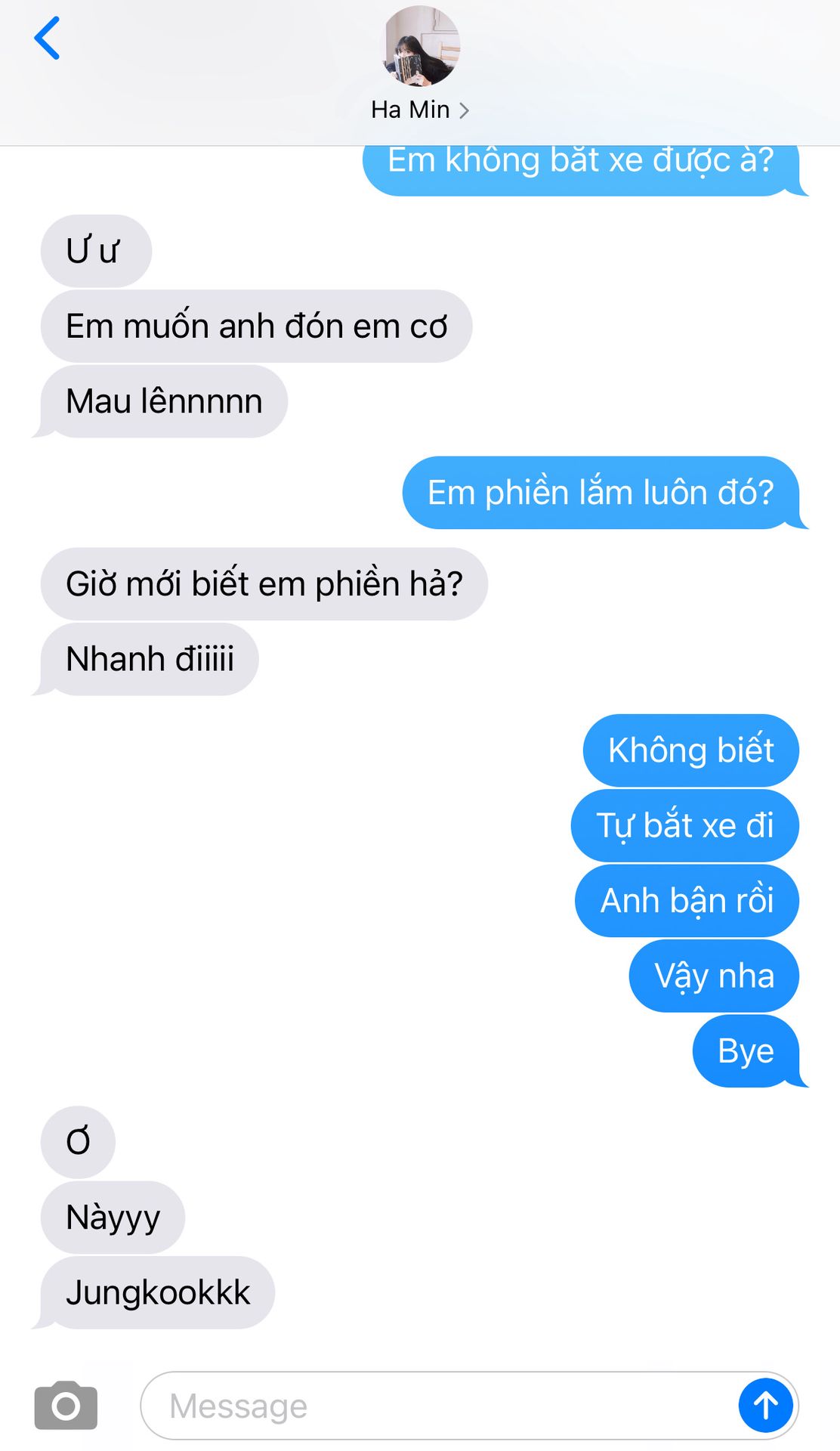Tap the 'Anh bận rồi' message
The height and width of the screenshot is (1451, 840).
click(x=687, y=901)
